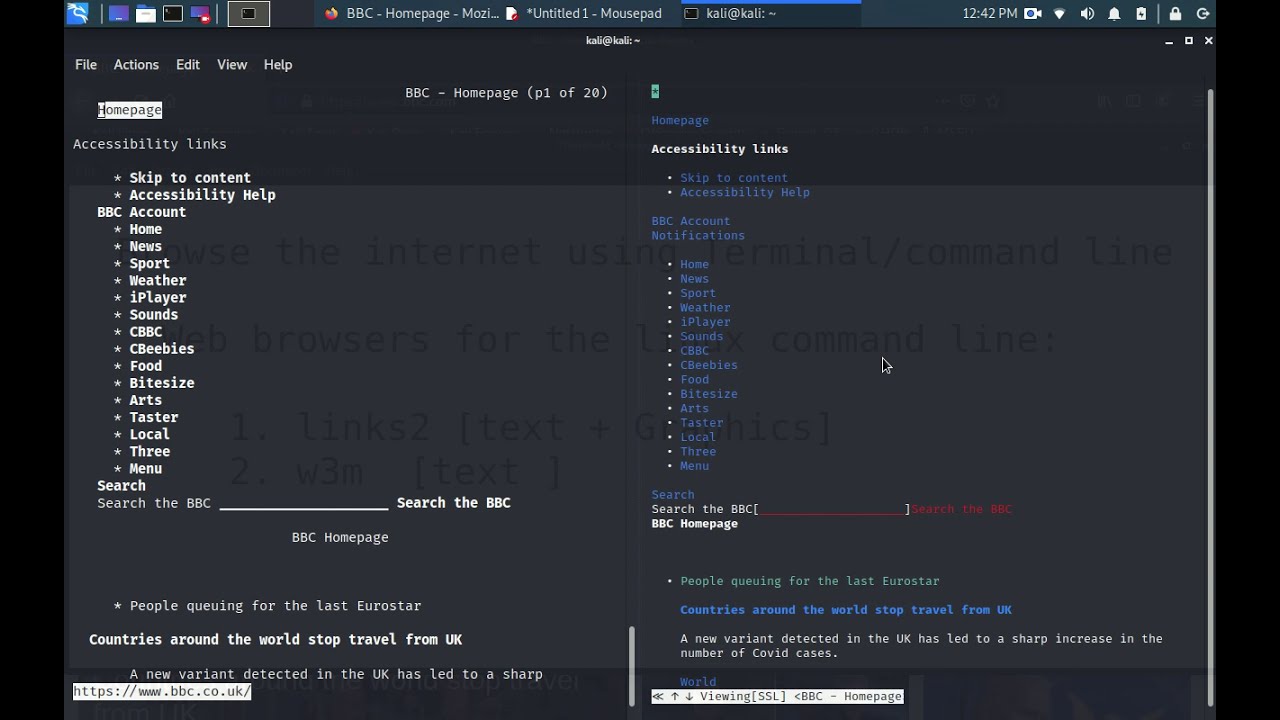The image size is (1280, 720).
Task: Click bold Weather link in lynx pane
Action: coord(157,281)
